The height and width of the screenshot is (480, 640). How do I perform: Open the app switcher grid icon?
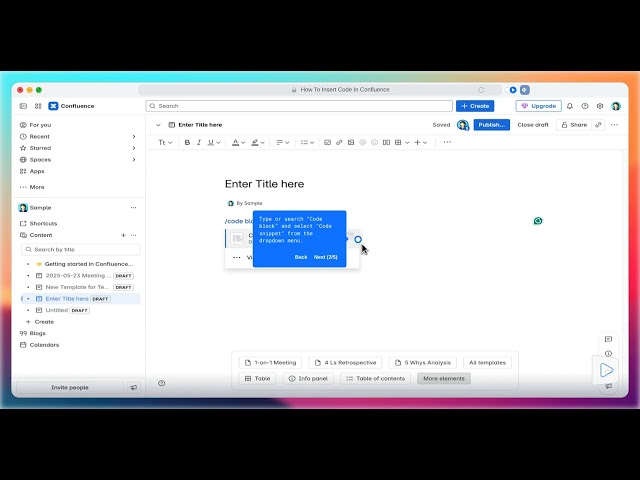(x=38, y=106)
